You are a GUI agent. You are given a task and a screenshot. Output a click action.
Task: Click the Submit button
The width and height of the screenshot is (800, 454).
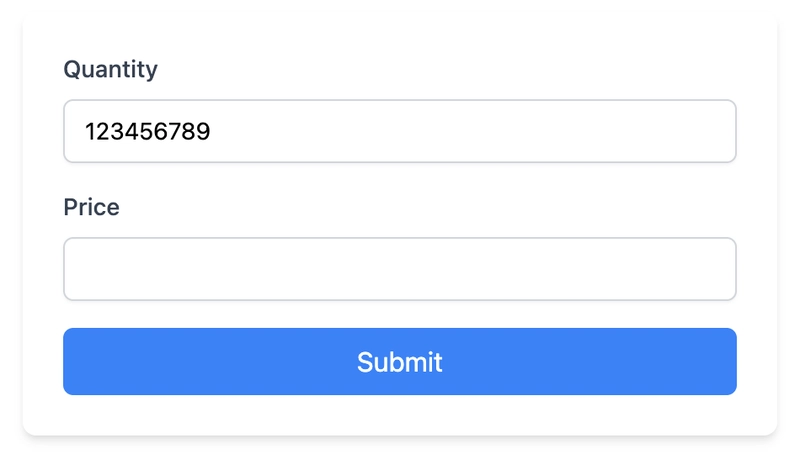pos(400,361)
